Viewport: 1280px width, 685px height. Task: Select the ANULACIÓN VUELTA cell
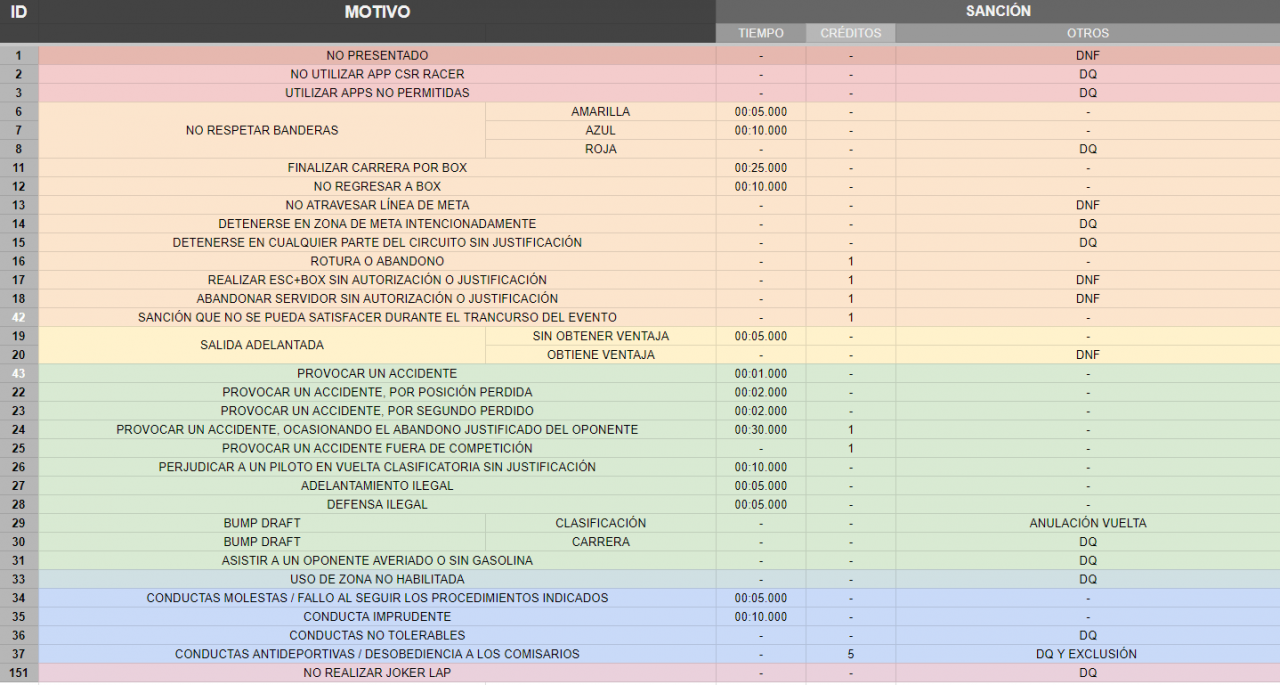pos(1087,523)
